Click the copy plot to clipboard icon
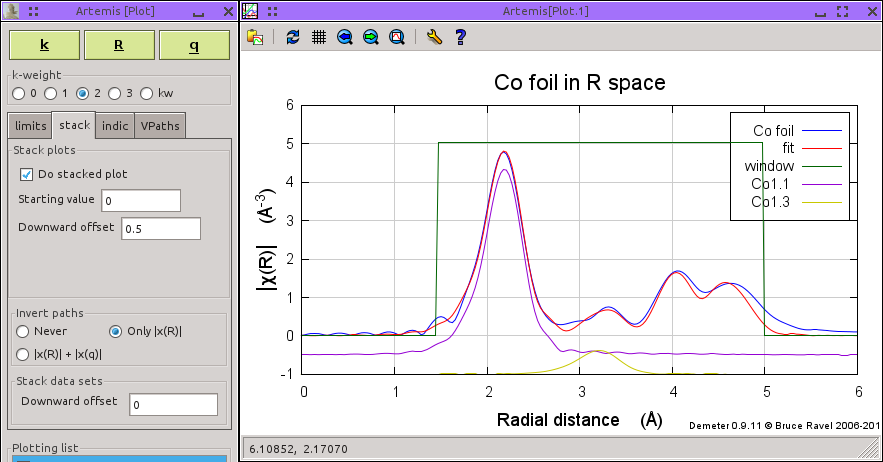Viewport: 883px width, 462px height. [x=255, y=37]
